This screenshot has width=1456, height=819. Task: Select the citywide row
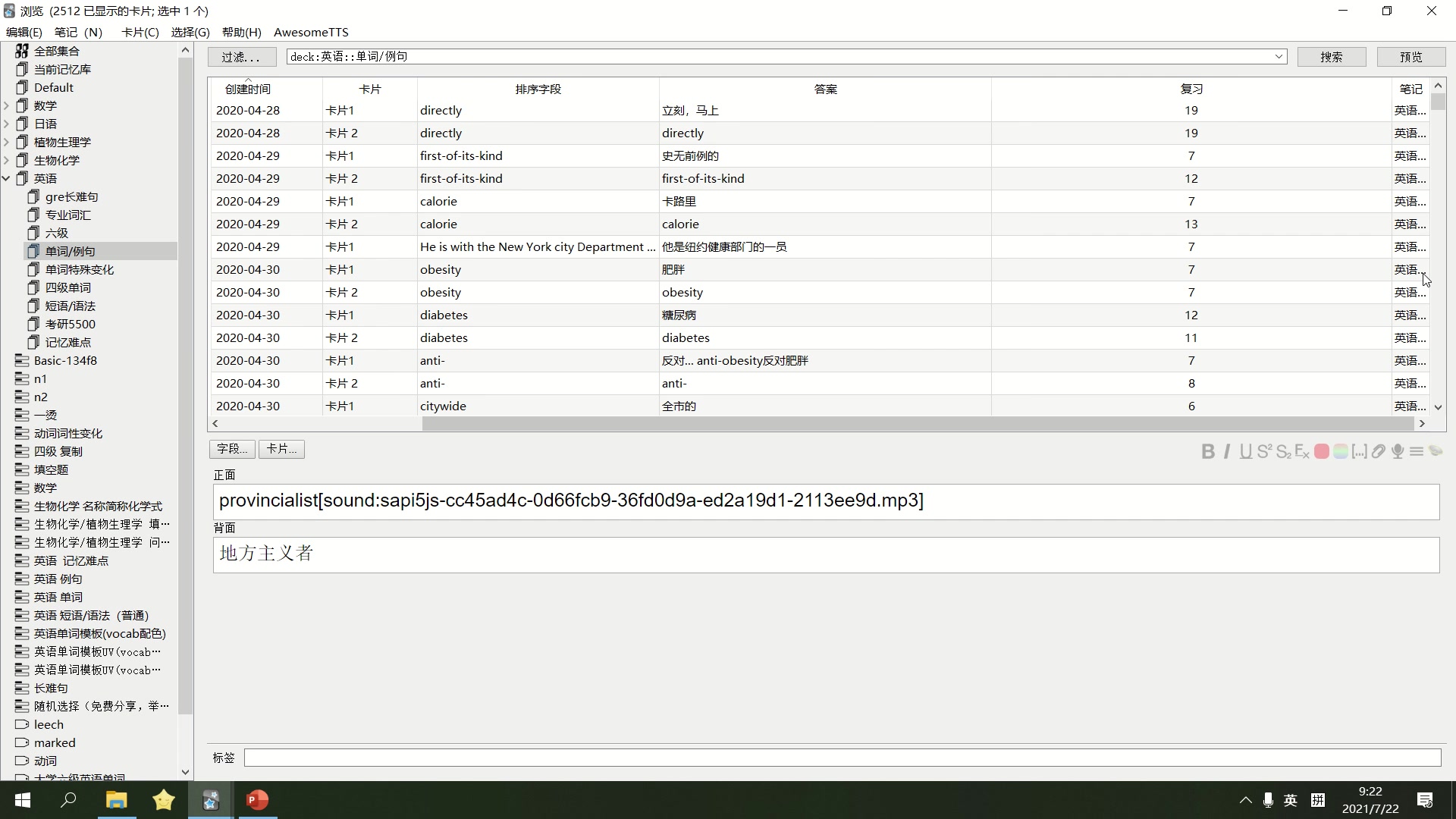[x=820, y=406]
